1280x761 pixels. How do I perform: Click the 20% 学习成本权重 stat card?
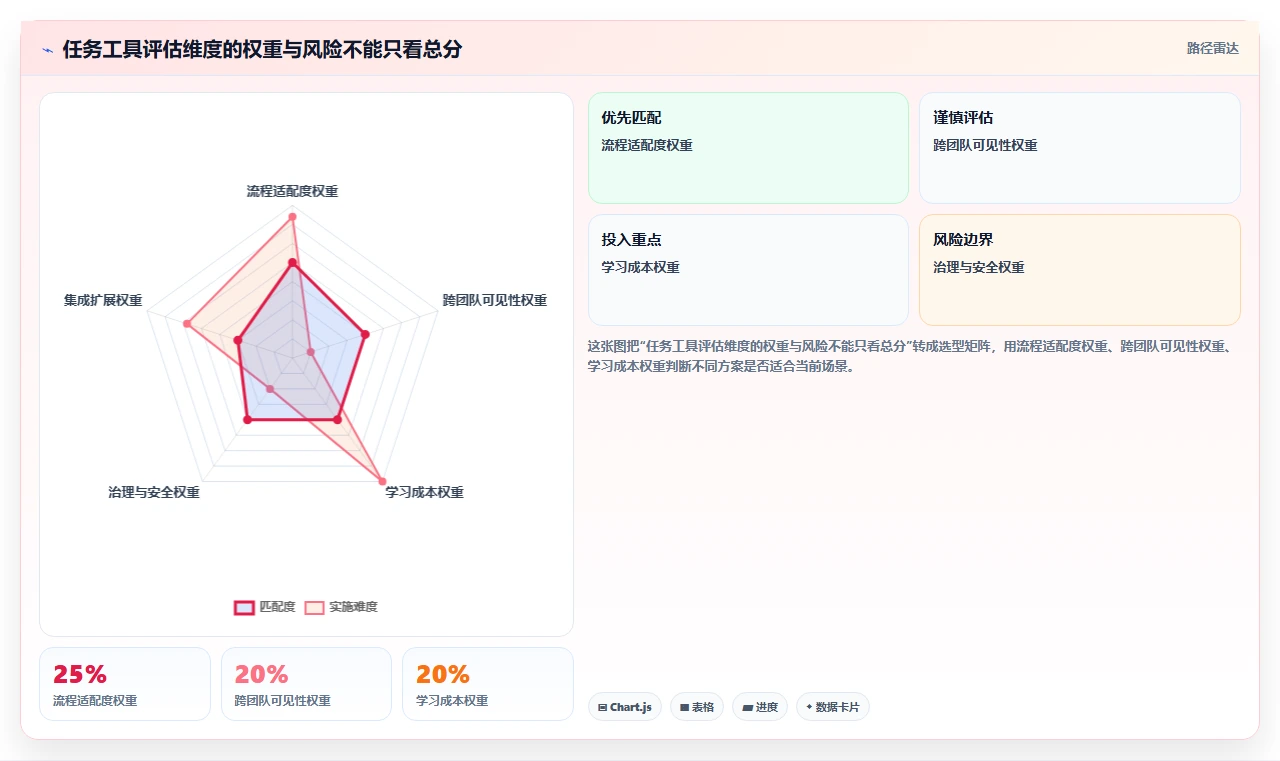tap(488, 684)
